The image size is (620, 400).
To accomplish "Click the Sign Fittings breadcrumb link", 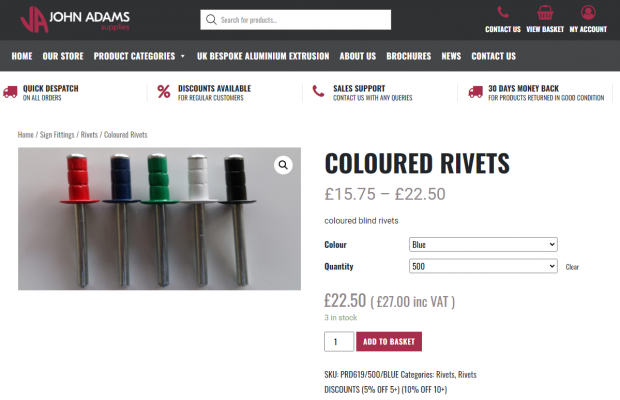I will [57, 135].
